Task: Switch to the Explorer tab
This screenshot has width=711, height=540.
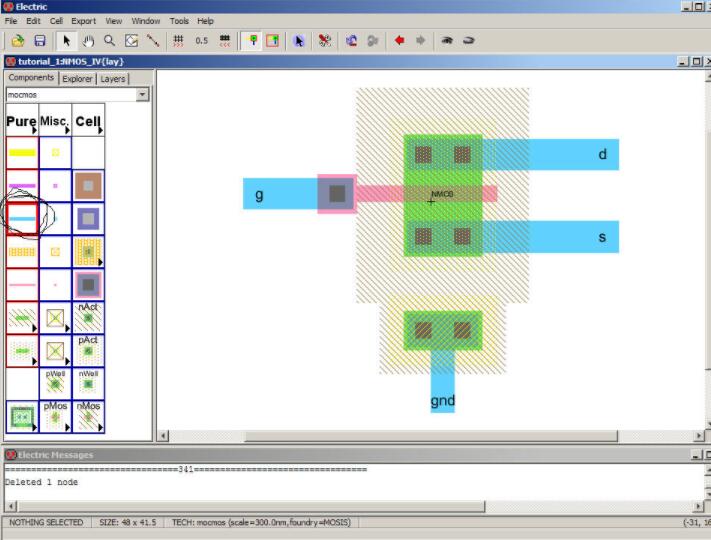Action: (76, 78)
